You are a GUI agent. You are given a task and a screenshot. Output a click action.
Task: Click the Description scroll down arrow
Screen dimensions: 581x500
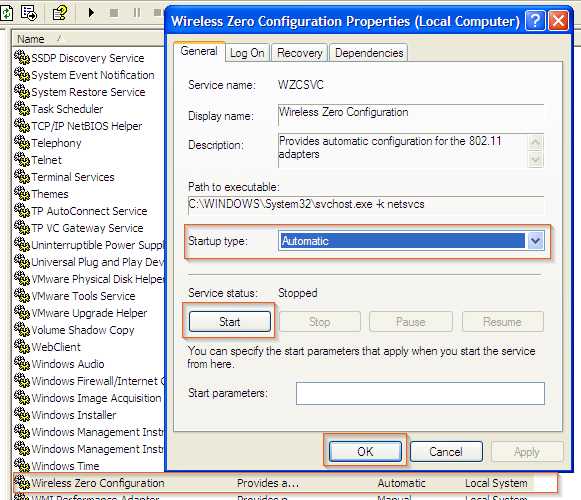[535, 160]
